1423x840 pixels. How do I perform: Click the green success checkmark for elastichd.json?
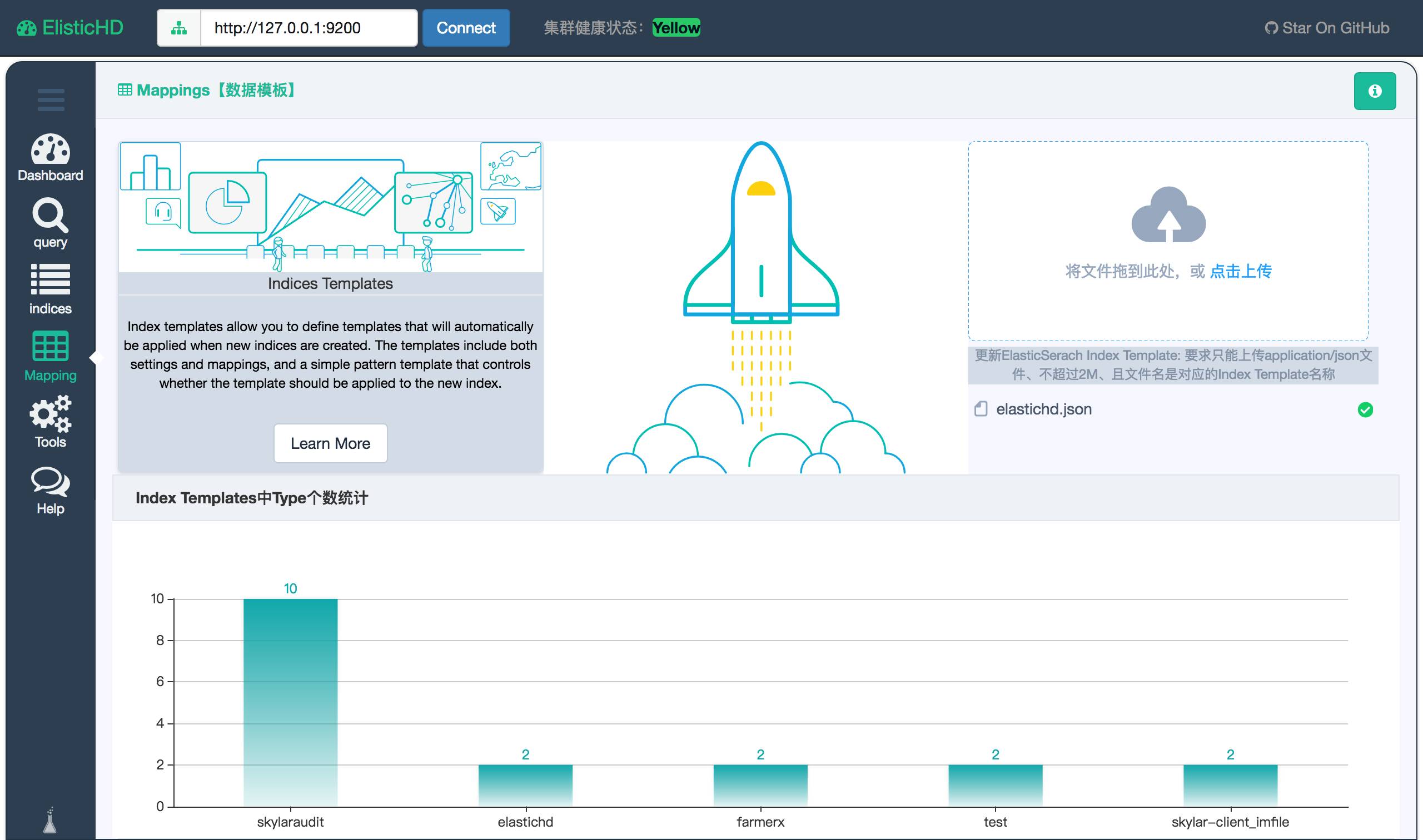[1365, 410]
